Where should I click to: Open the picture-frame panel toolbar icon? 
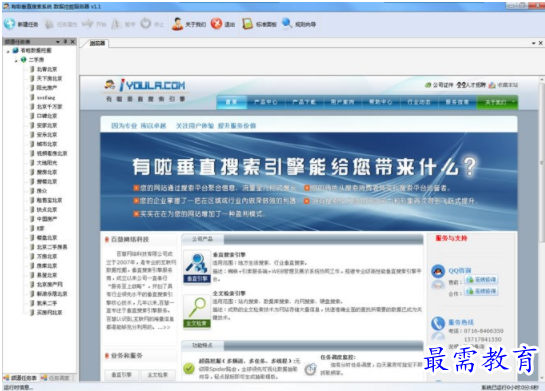tap(247, 24)
